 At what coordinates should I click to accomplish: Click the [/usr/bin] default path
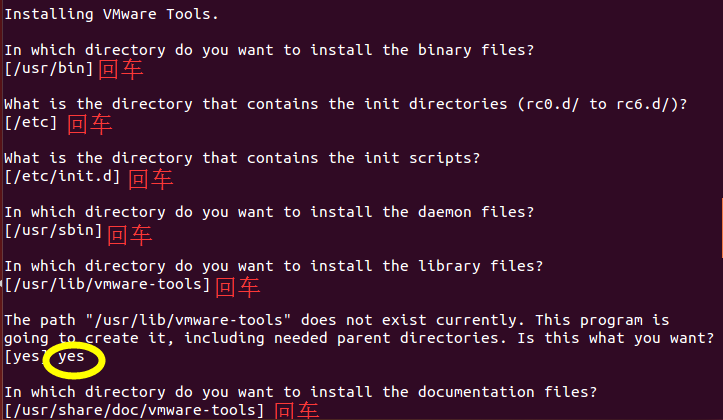point(49,68)
